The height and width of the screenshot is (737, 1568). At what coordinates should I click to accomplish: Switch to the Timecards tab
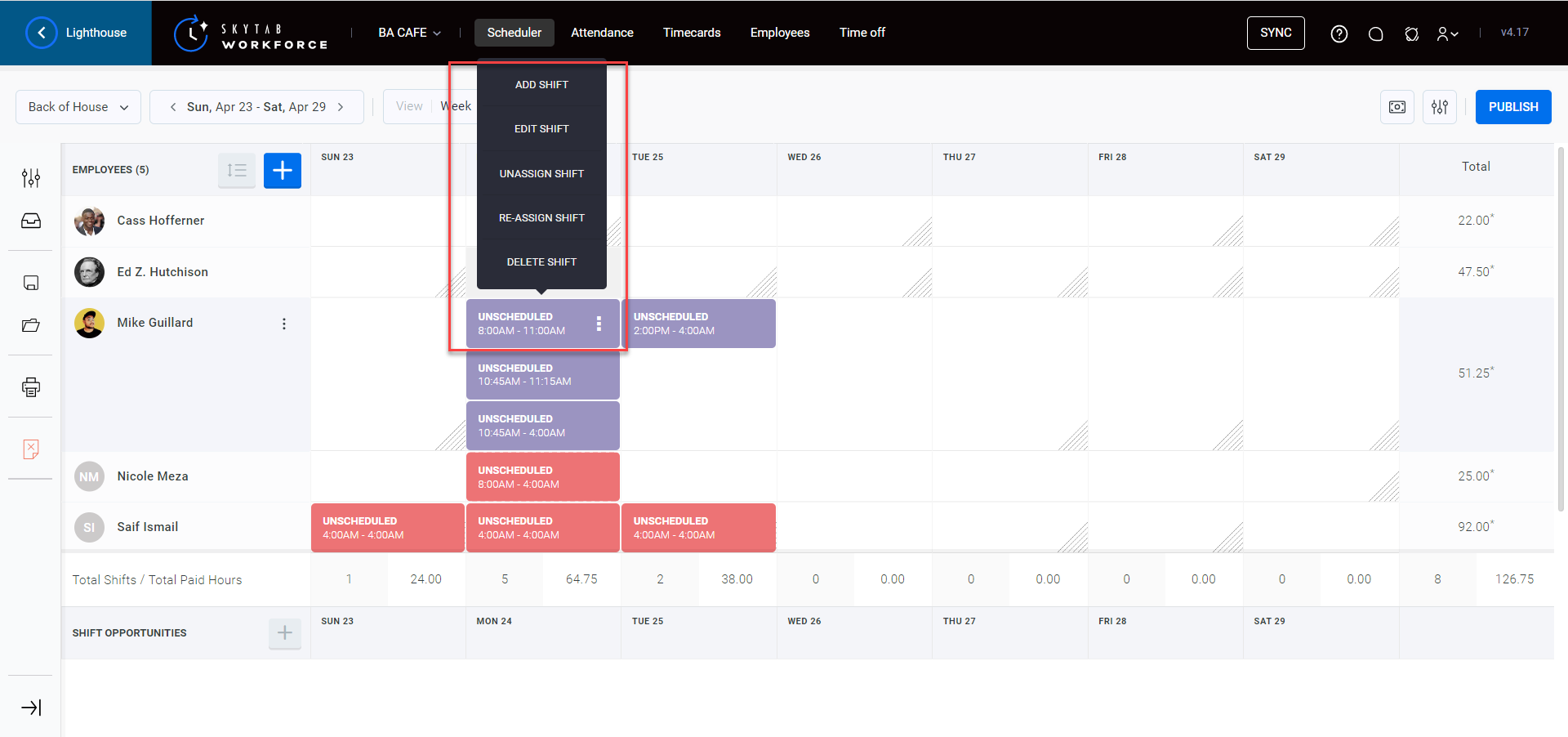692,33
